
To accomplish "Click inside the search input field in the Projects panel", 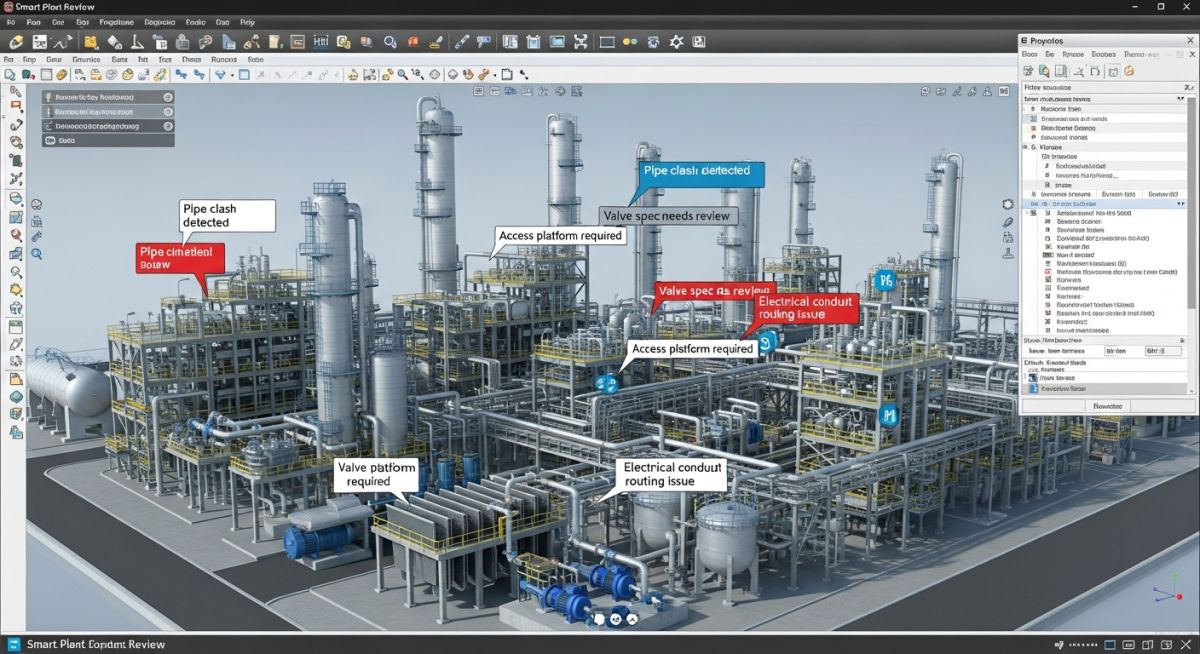I will (1100, 87).
